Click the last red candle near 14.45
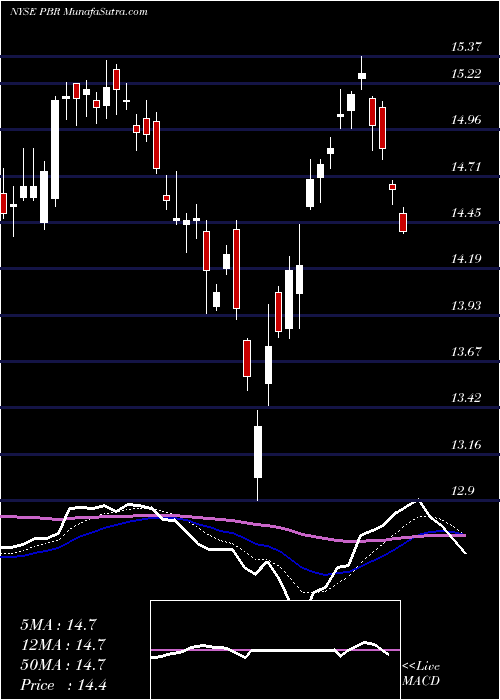This screenshot has width=500, height=700. click(403, 222)
